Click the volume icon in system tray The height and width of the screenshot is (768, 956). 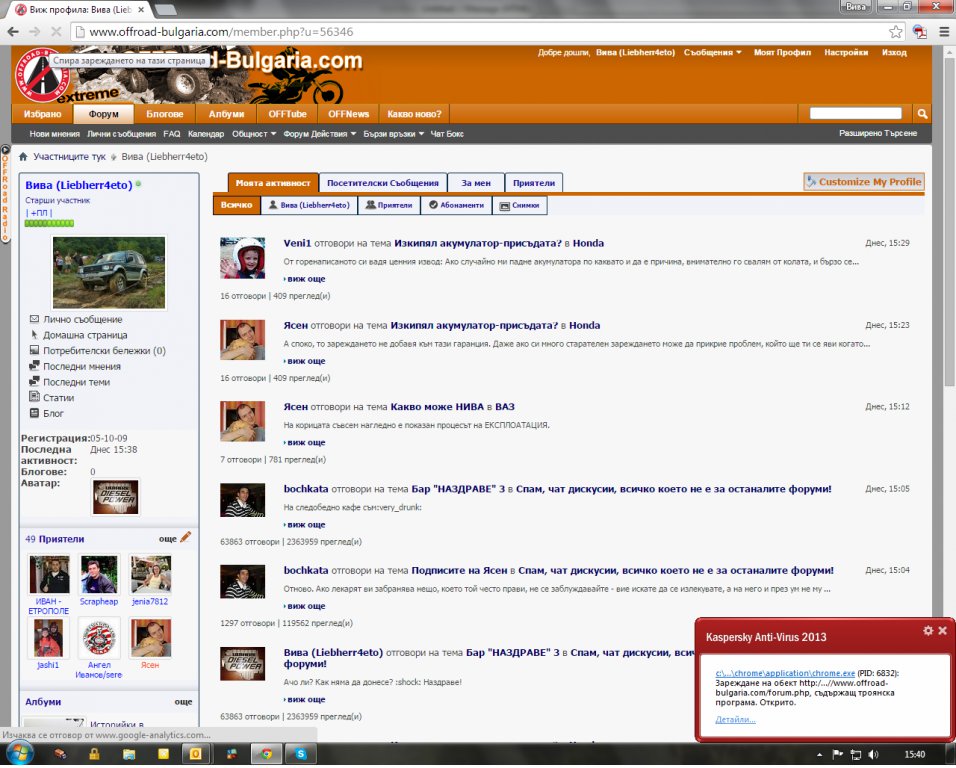point(874,755)
